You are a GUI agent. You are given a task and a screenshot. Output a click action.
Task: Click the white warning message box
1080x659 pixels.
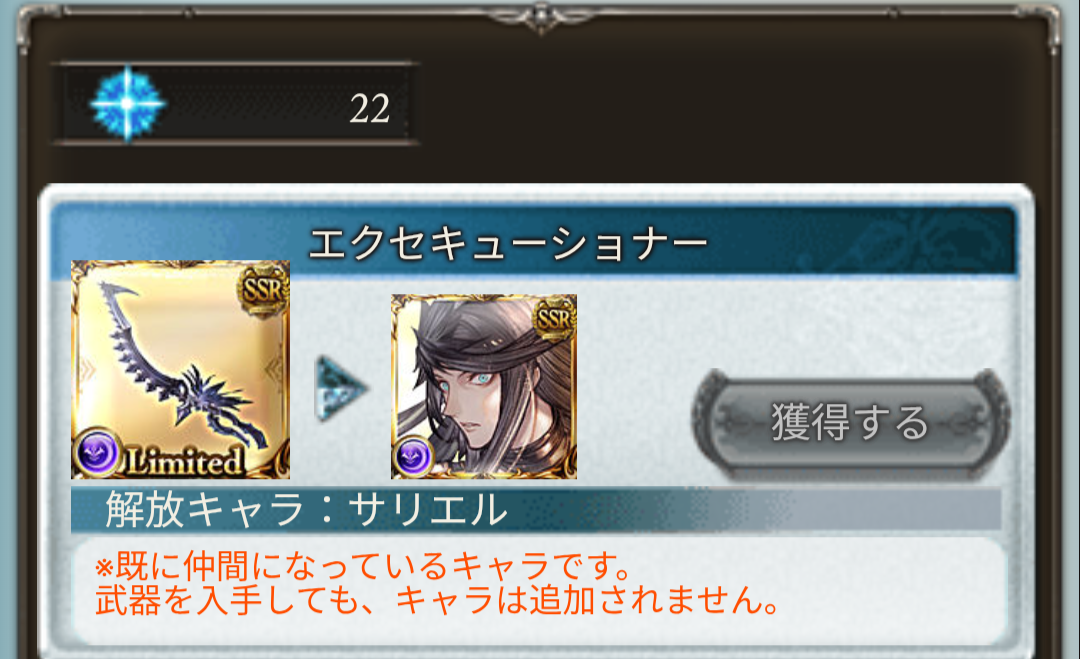point(539,592)
